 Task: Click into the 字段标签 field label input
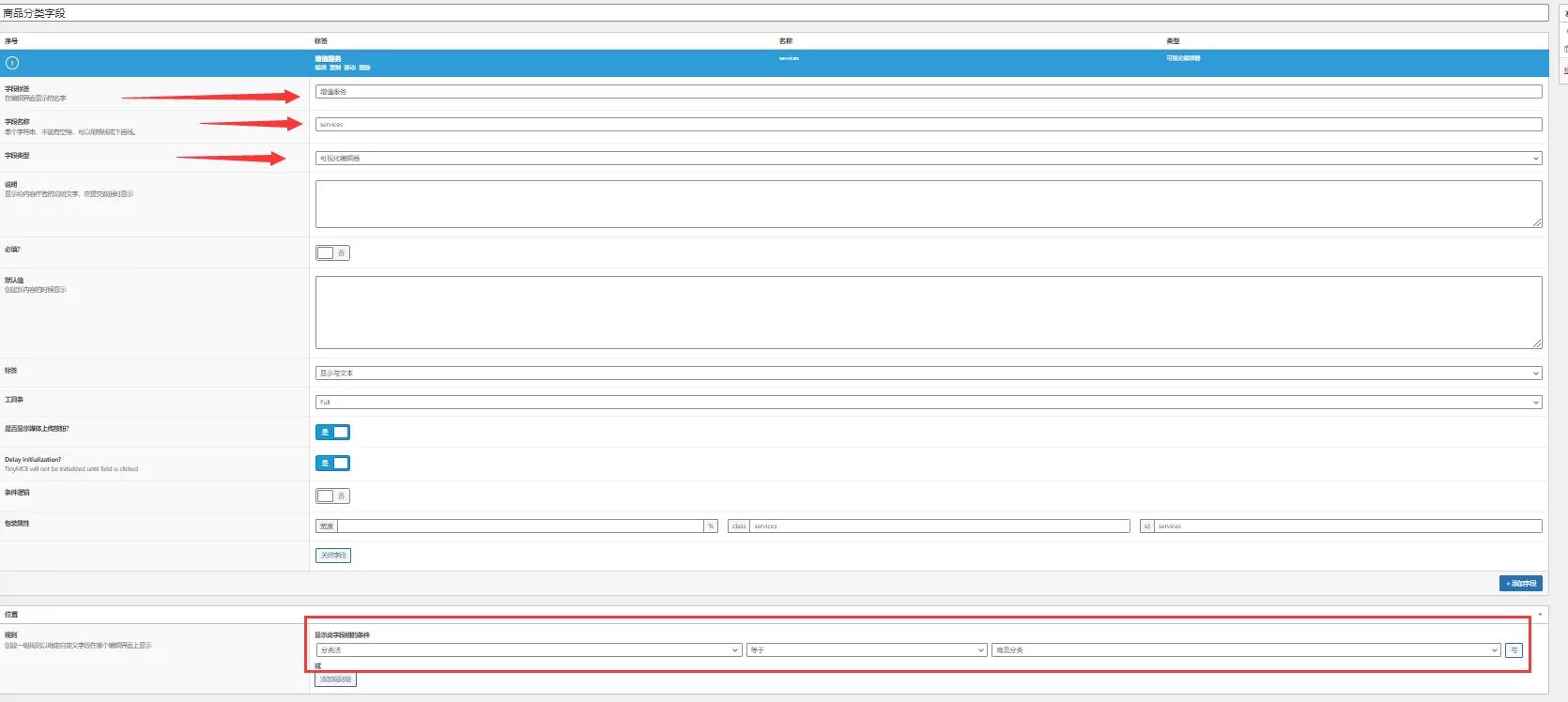pyautogui.click(x=928, y=92)
